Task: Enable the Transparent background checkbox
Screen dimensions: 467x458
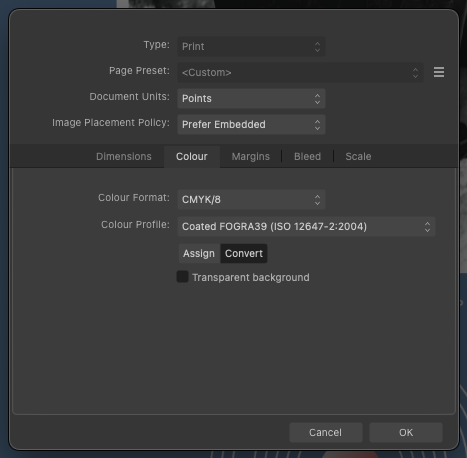Action: [x=182, y=277]
